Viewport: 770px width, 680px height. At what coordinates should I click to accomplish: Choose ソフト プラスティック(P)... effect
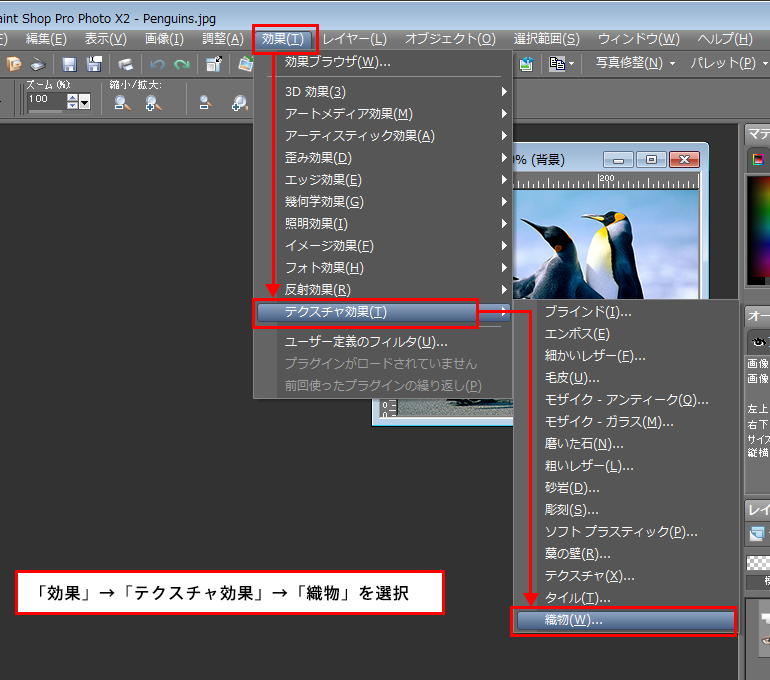pos(626,532)
